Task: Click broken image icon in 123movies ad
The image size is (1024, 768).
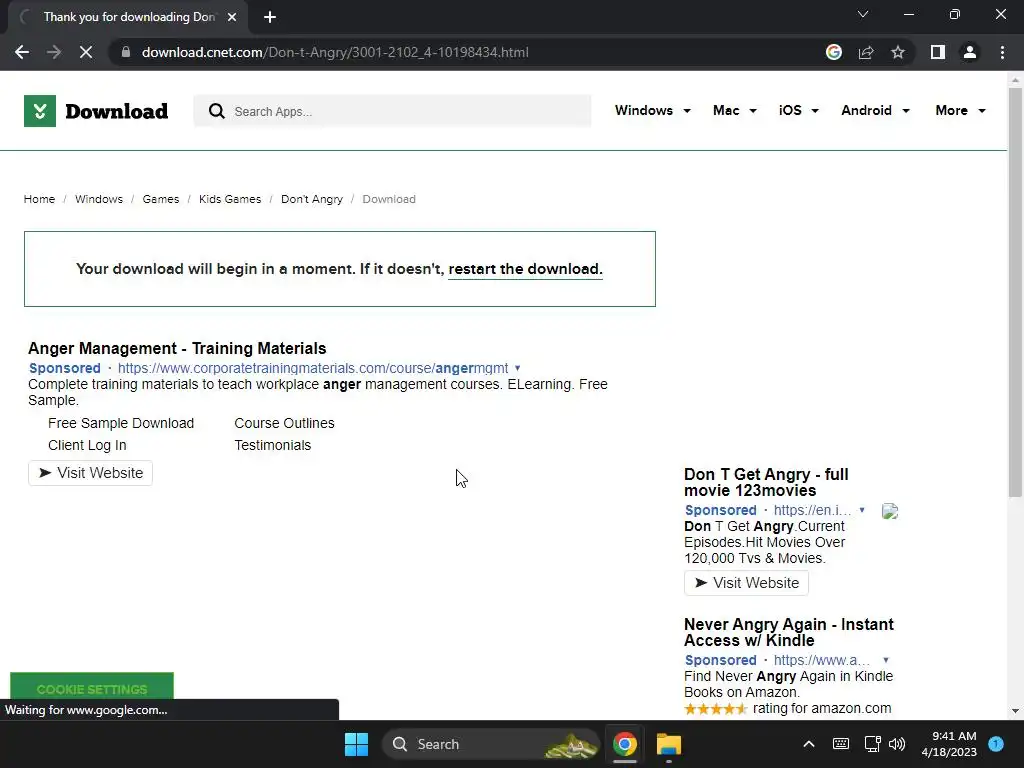Action: coord(889,511)
